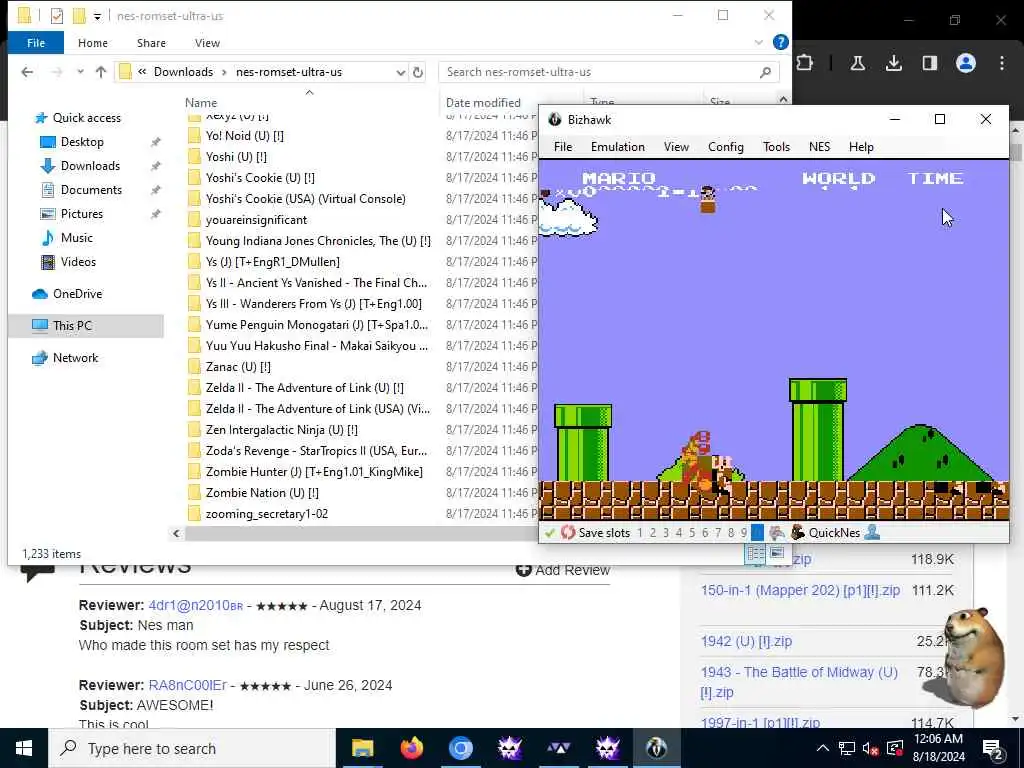Click Explorer back arrow
Viewport: 1024px width, 768px height.
click(27, 72)
